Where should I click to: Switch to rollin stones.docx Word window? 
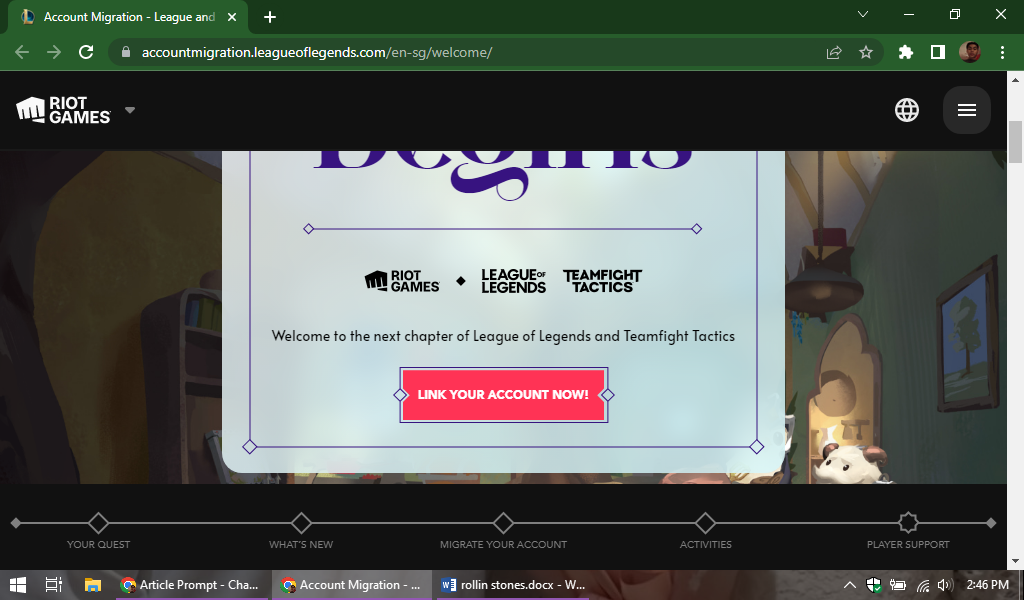tap(513, 585)
